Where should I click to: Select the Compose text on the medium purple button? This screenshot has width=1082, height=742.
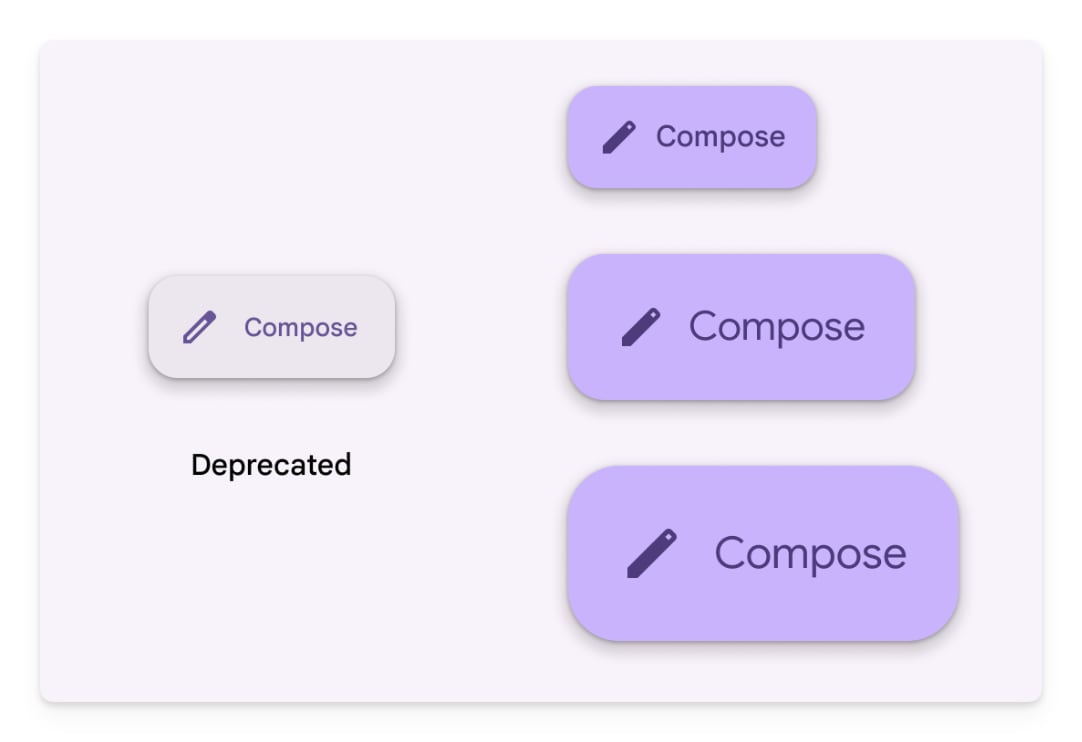[x=776, y=327]
